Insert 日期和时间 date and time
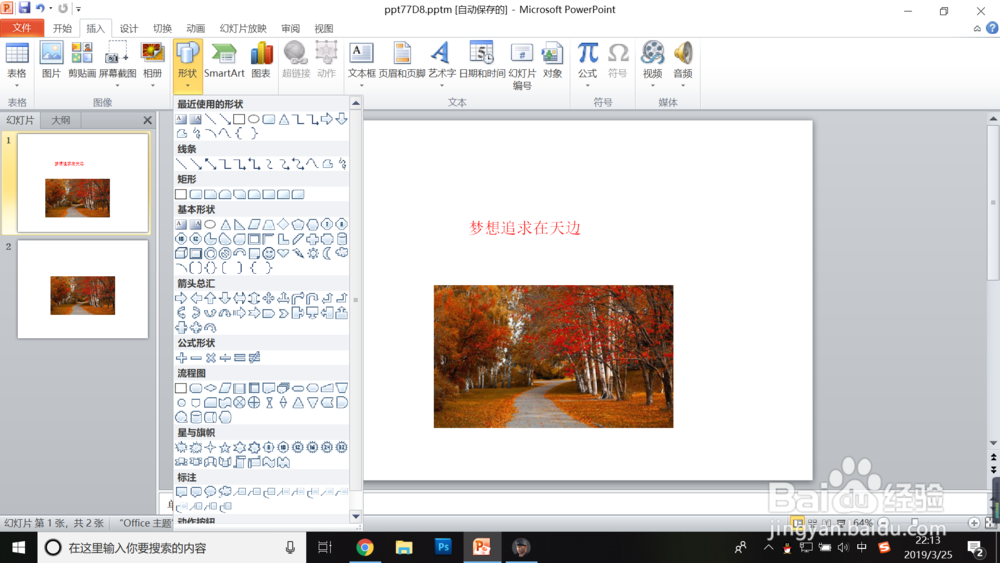Screen dimensions: 1000x563 [x=482, y=60]
